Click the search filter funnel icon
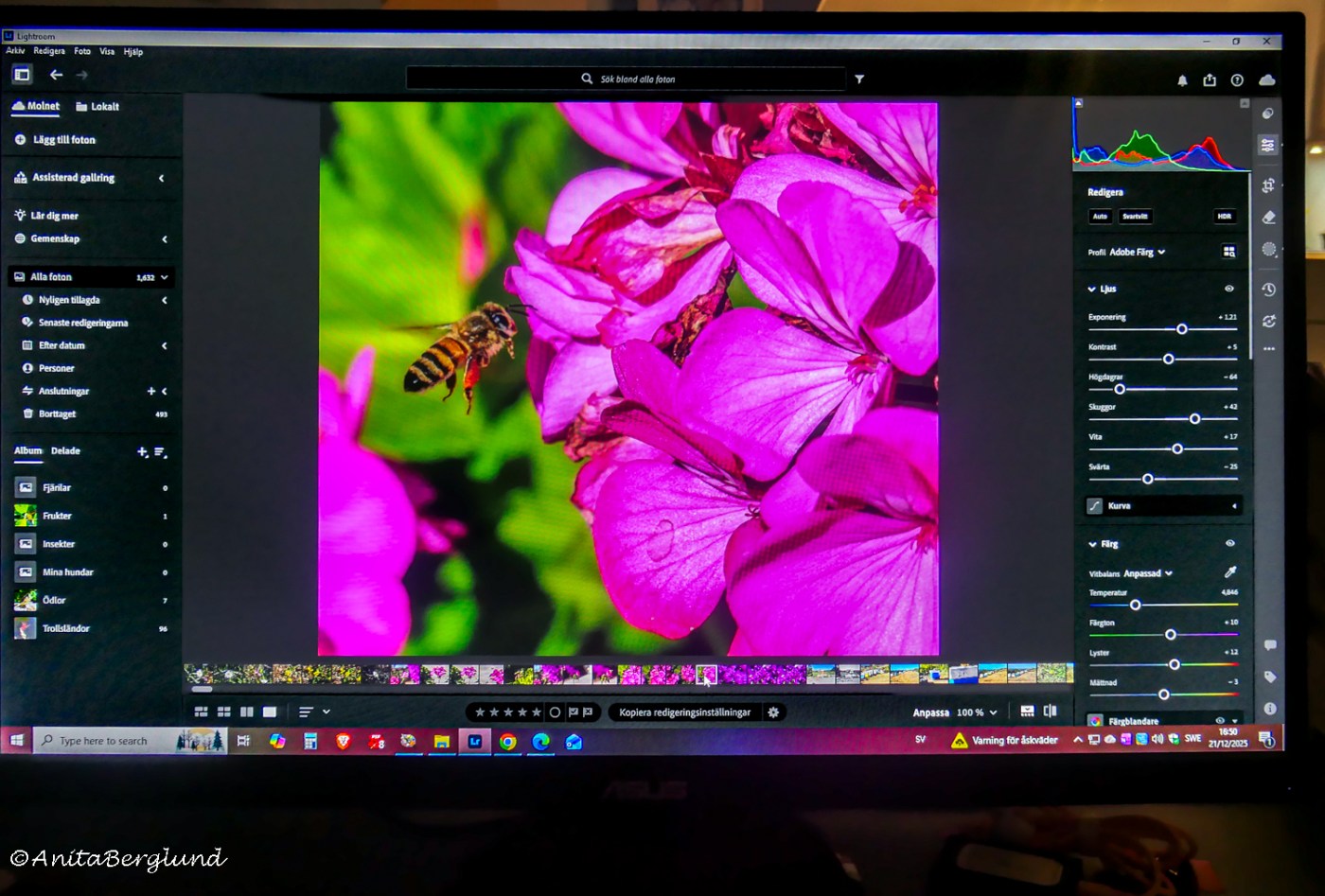Screen dimensions: 1325x896 [x=859, y=79]
